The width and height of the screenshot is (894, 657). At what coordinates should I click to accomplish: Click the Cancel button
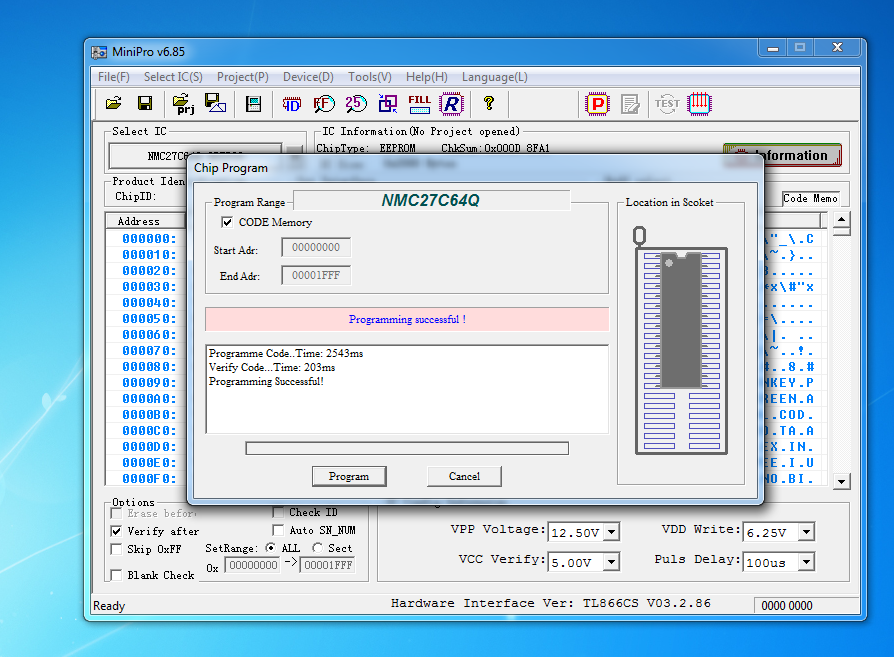tap(464, 476)
